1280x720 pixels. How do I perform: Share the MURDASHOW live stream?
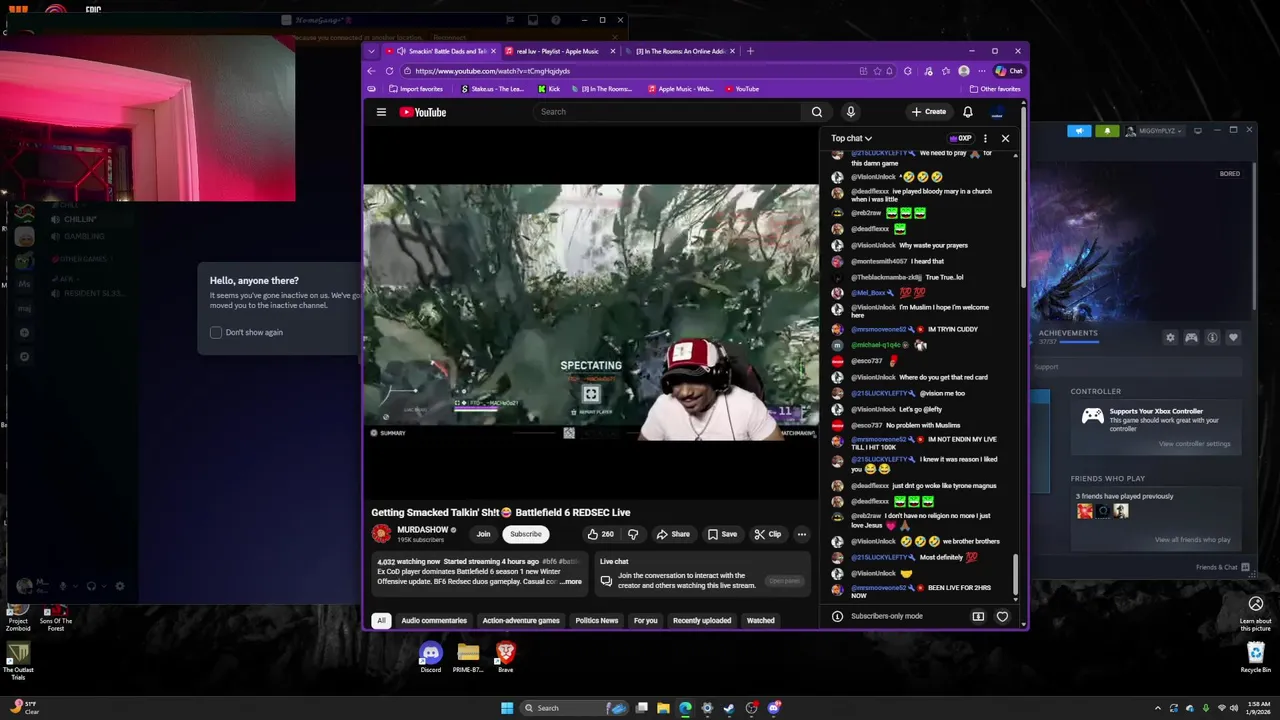[x=673, y=534]
